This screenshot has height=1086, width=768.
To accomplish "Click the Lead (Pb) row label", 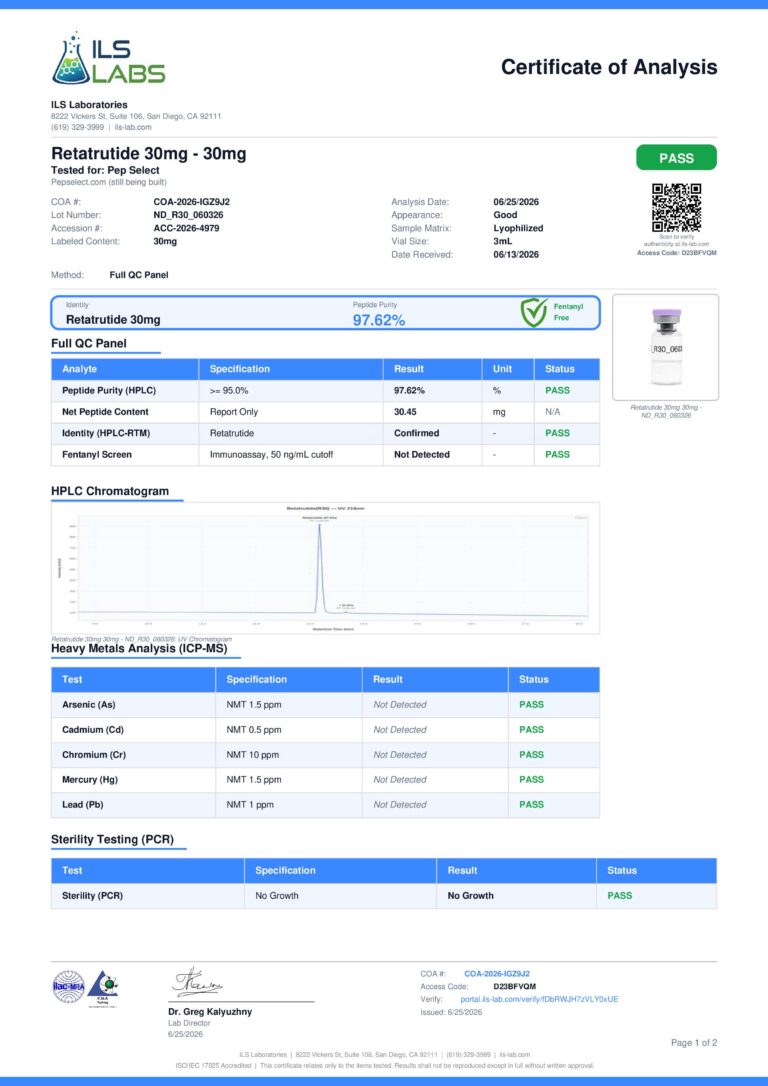I will pos(82,805).
